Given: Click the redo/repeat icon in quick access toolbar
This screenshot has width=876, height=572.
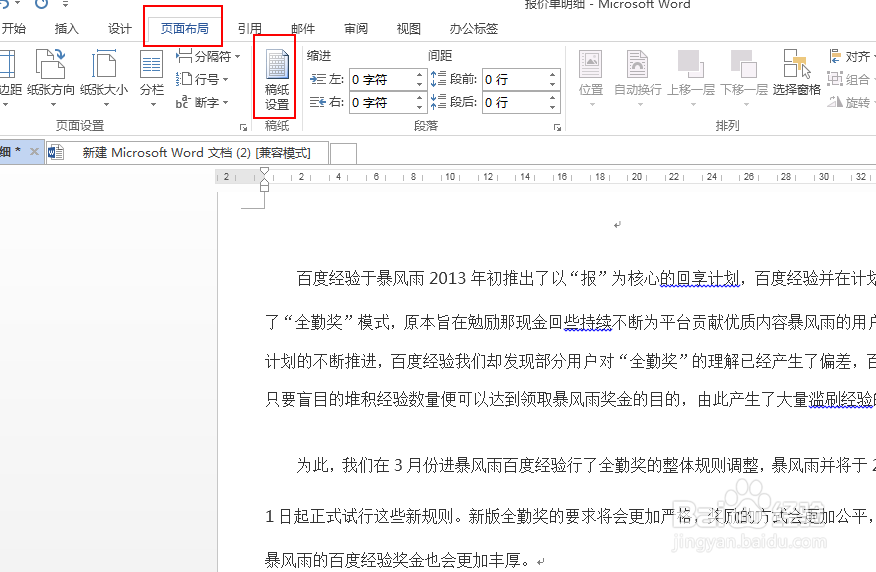Looking at the screenshot, I should tap(41, 4).
